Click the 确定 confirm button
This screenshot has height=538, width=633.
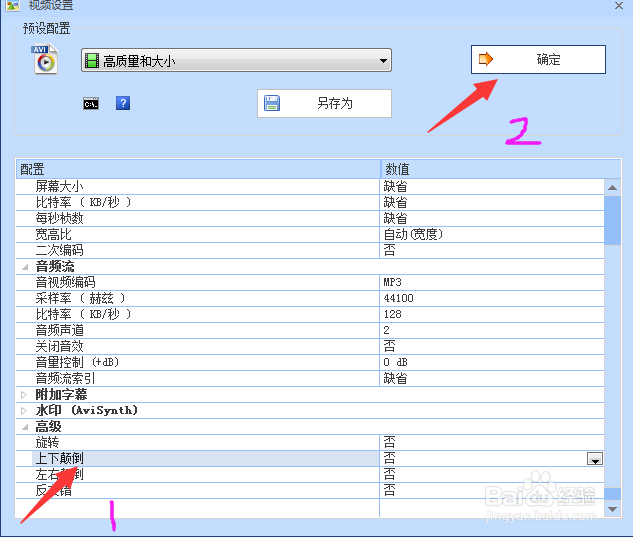point(538,59)
